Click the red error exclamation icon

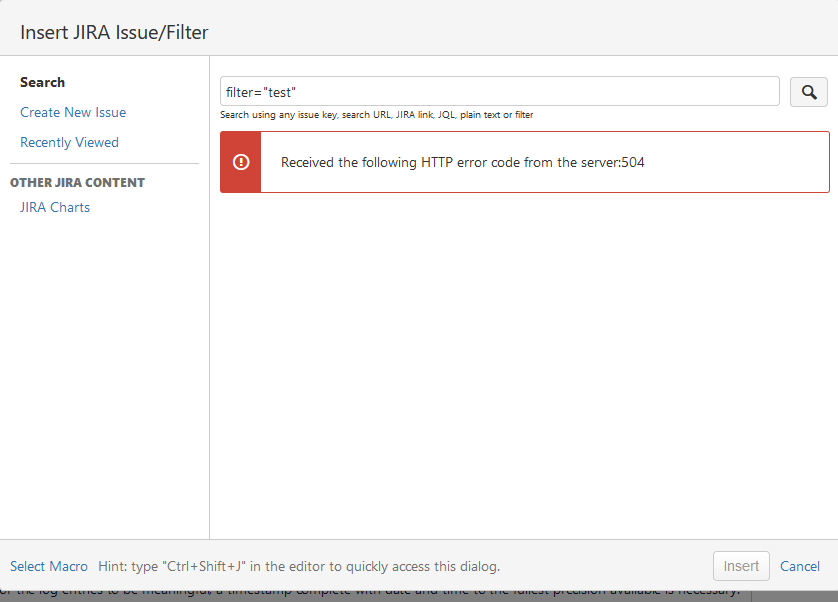[241, 162]
